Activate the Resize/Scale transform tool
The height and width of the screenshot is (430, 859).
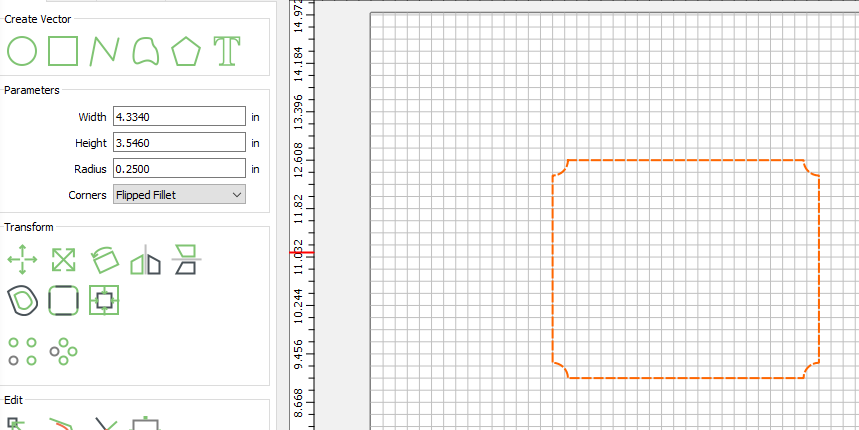[64, 260]
